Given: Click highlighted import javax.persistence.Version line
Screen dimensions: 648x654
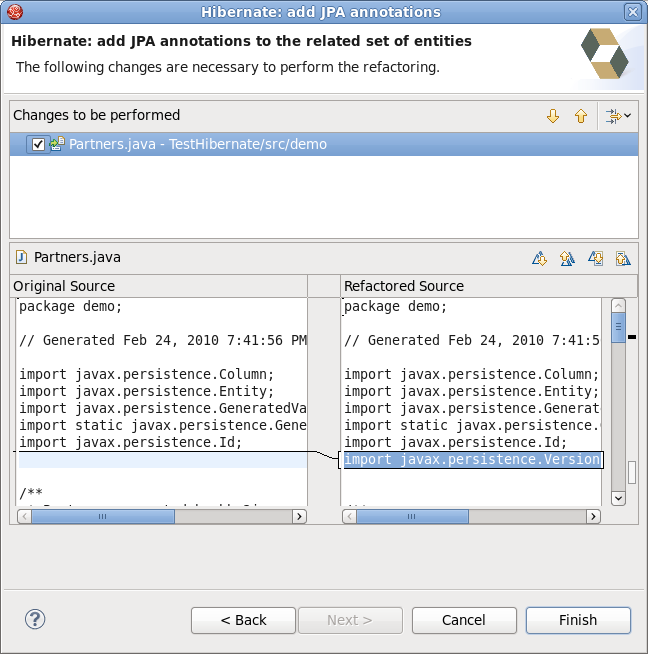Looking at the screenshot, I should 472,460.
